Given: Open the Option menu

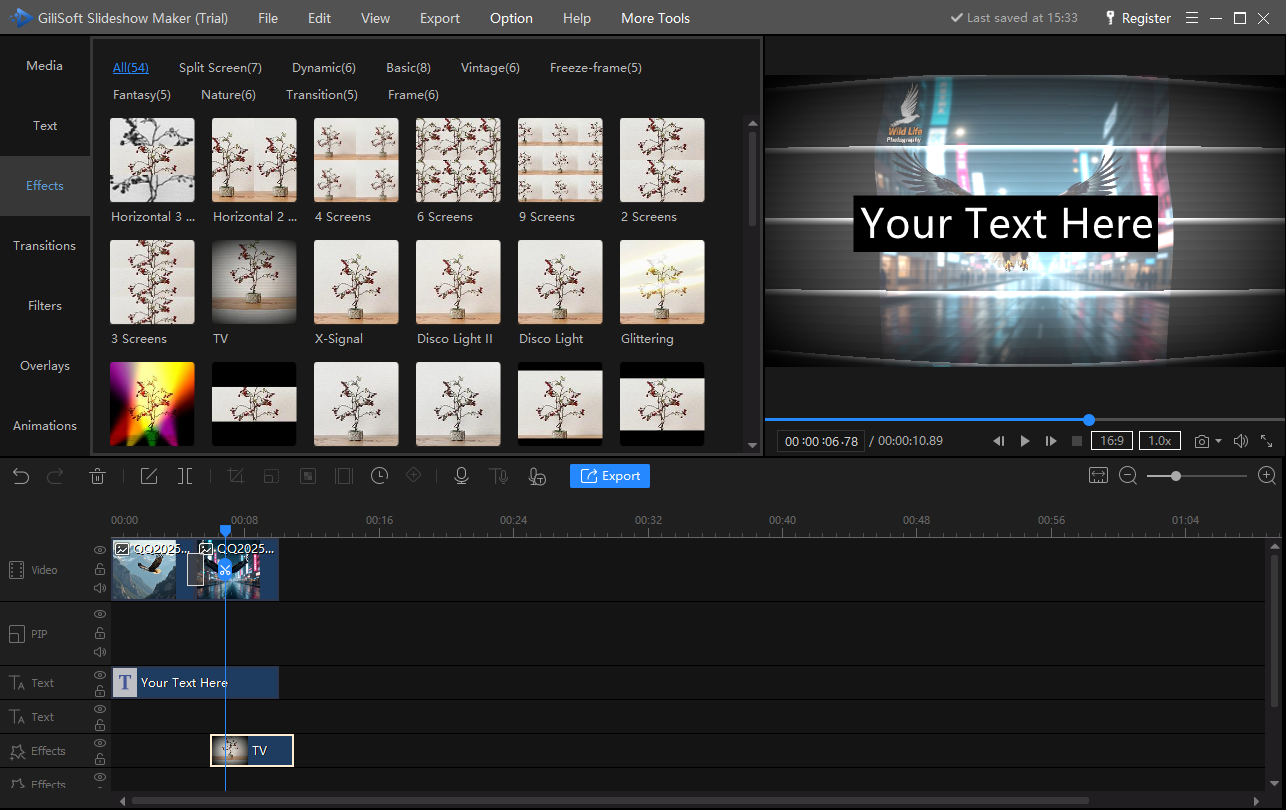Looking at the screenshot, I should pyautogui.click(x=511, y=18).
